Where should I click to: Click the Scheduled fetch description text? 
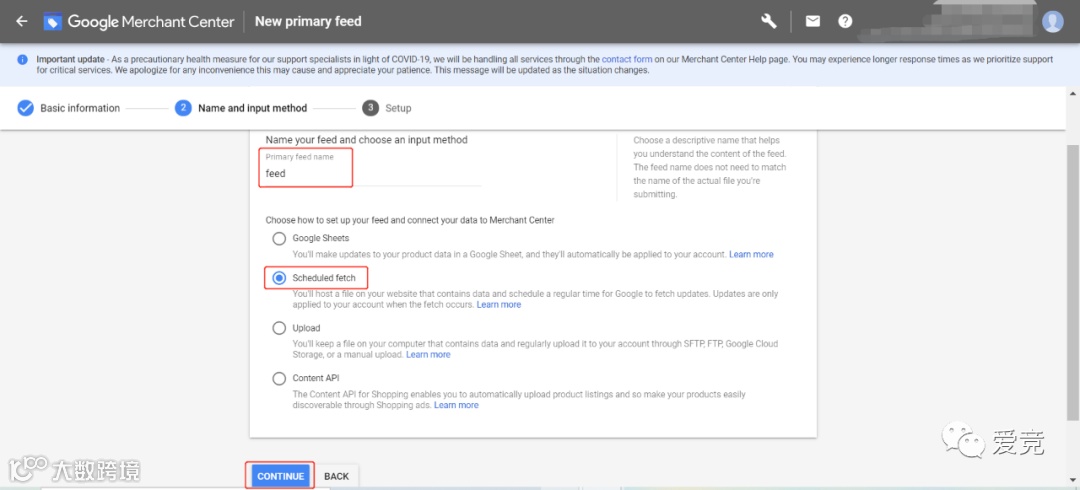pyautogui.click(x=535, y=299)
